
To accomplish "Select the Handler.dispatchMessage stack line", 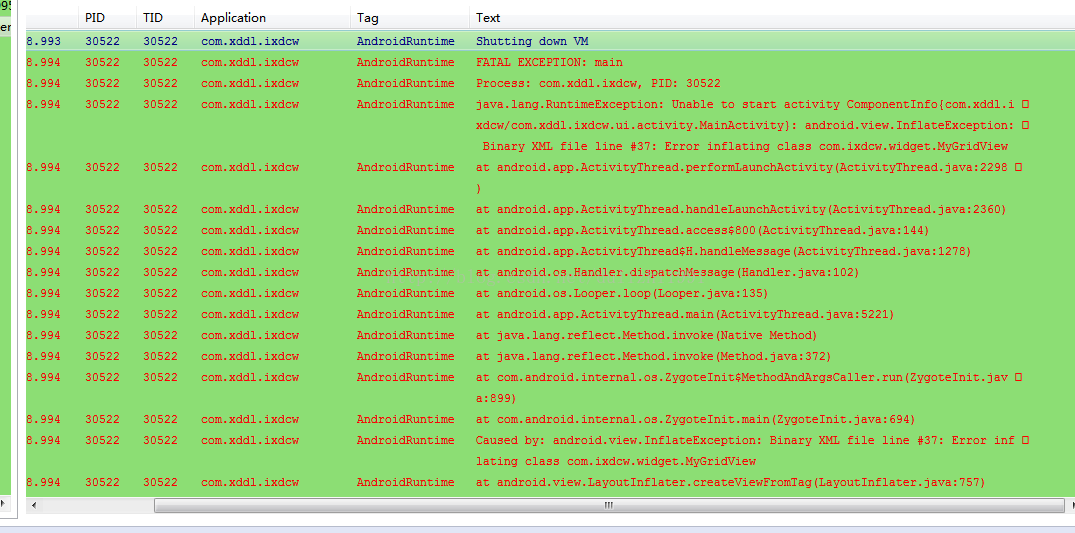I will click(x=667, y=272).
